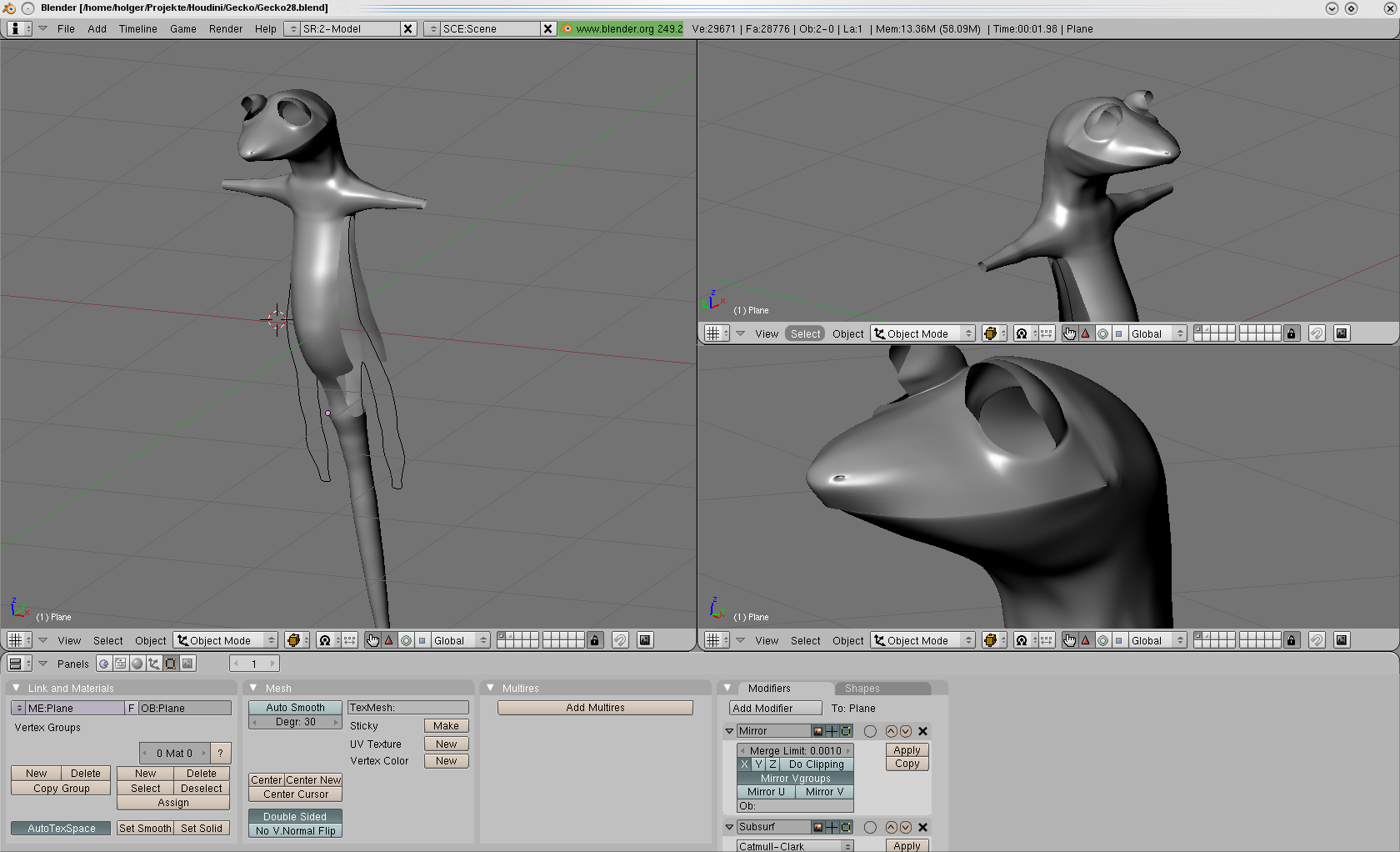This screenshot has width=1400, height=852.
Task: Toggle Subsurf modifier edit mode icon
Action: pos(846,827)
